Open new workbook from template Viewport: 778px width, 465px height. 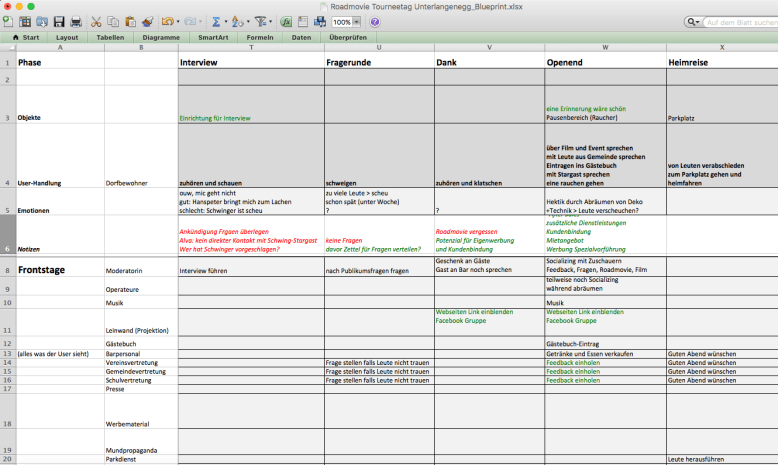[25, 21]
